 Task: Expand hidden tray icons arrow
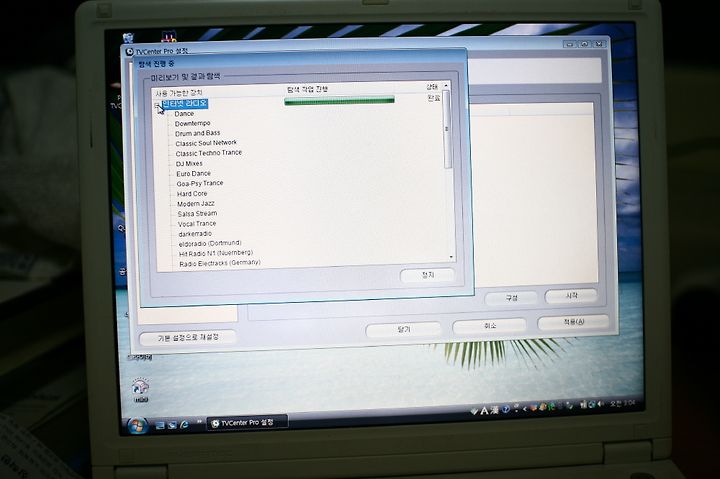[x=525, y=408]
